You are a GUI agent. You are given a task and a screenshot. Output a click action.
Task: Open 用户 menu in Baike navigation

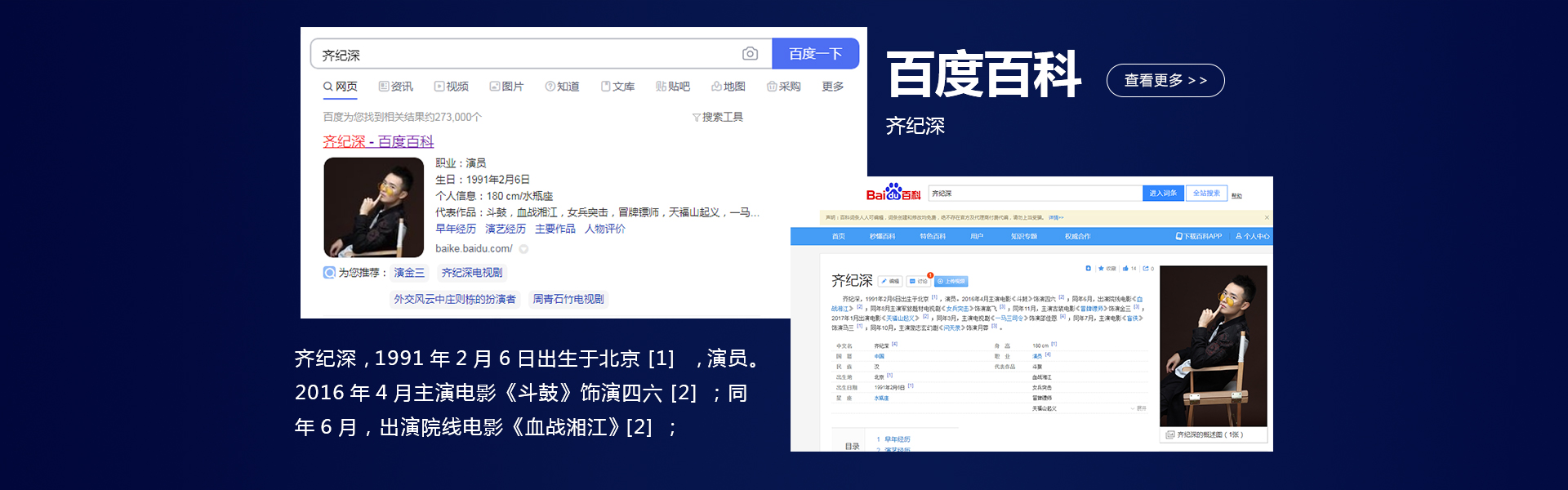tap(977, 236)
